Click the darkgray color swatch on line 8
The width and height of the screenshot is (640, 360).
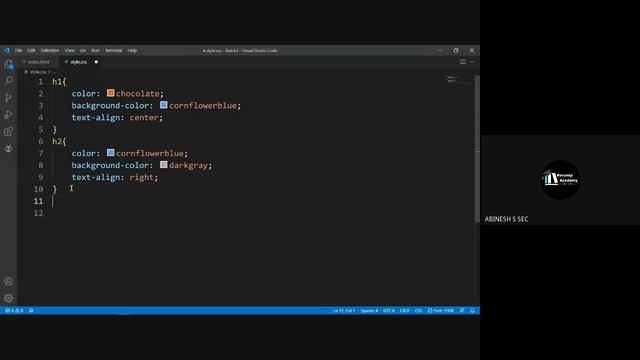tap(164, 164)
